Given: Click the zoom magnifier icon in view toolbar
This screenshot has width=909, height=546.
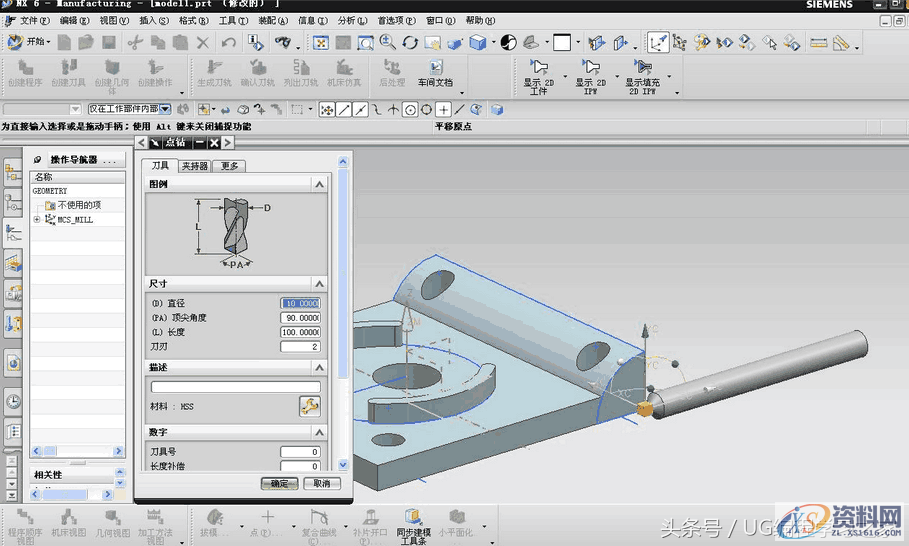Looking at the screenshot, I should [387, 42].
